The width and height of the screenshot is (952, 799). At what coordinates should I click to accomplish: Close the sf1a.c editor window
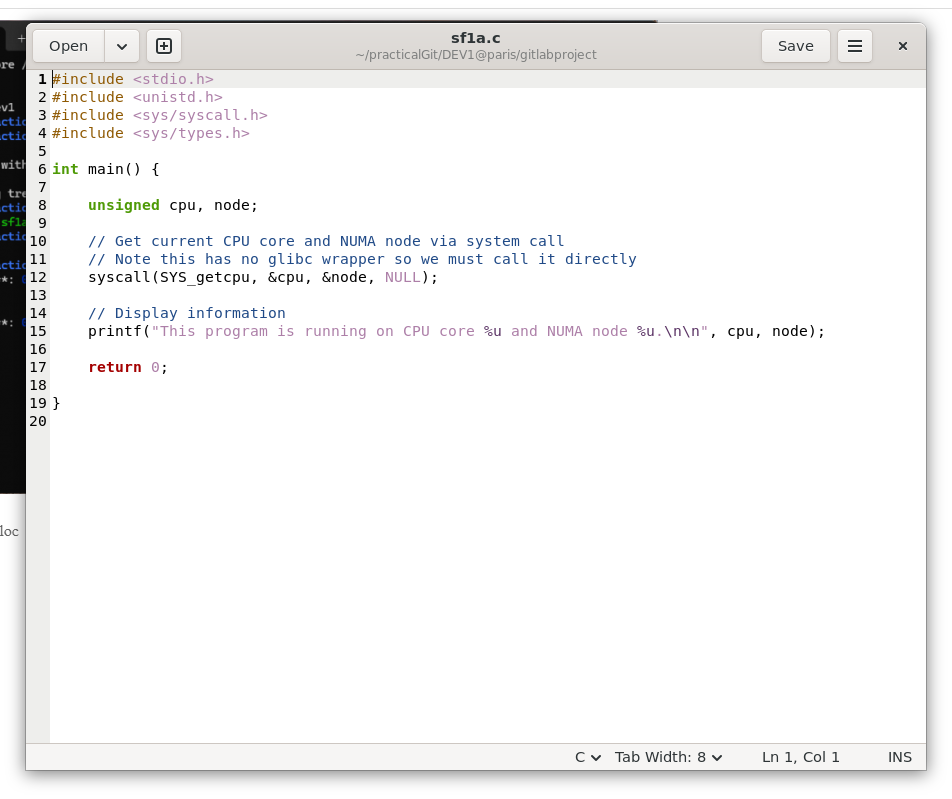tap(903, 46)
